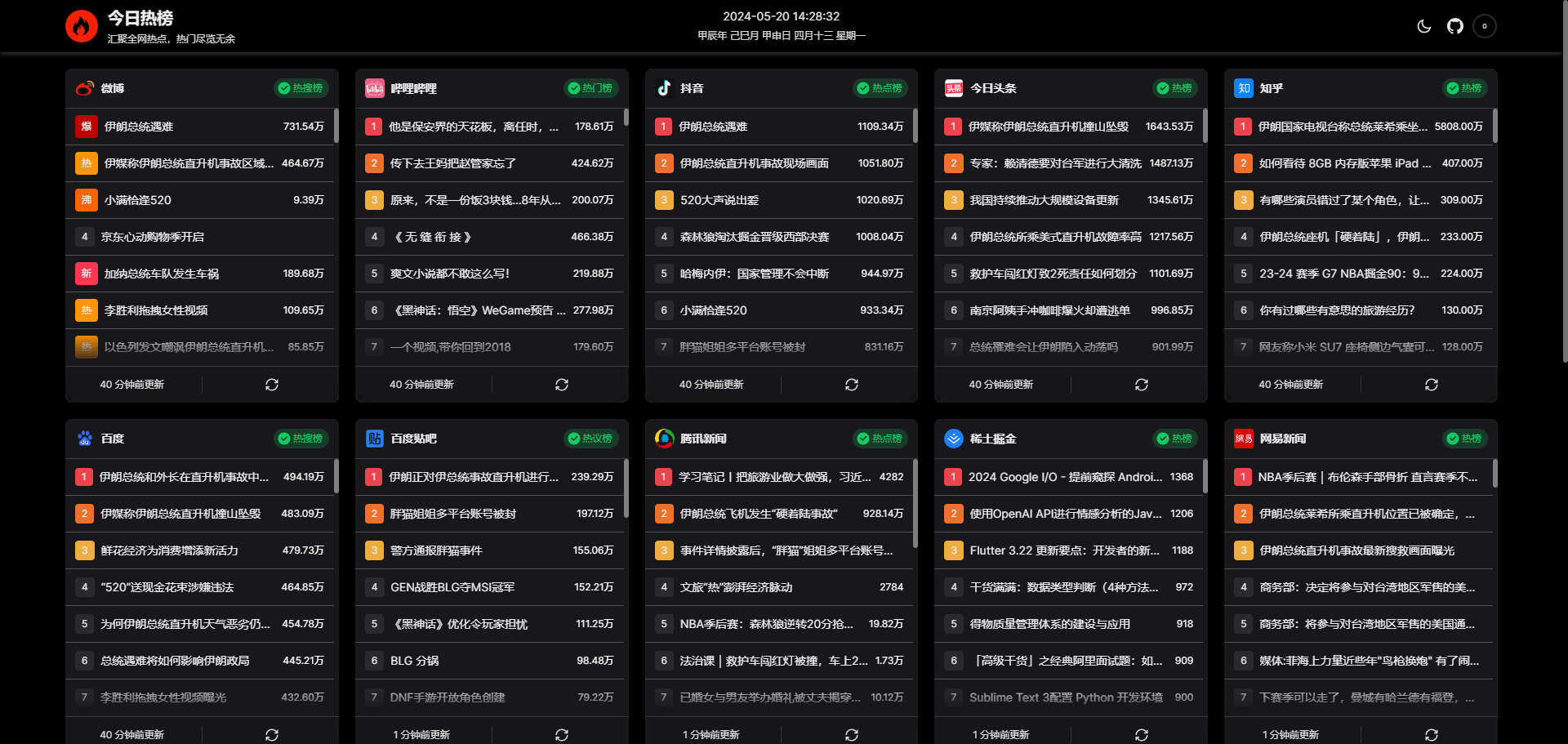This screenshot has height=744, width=1568.
Task: Click the 腾讯新闻 logo icon
Action: click(x=664, y=439)
